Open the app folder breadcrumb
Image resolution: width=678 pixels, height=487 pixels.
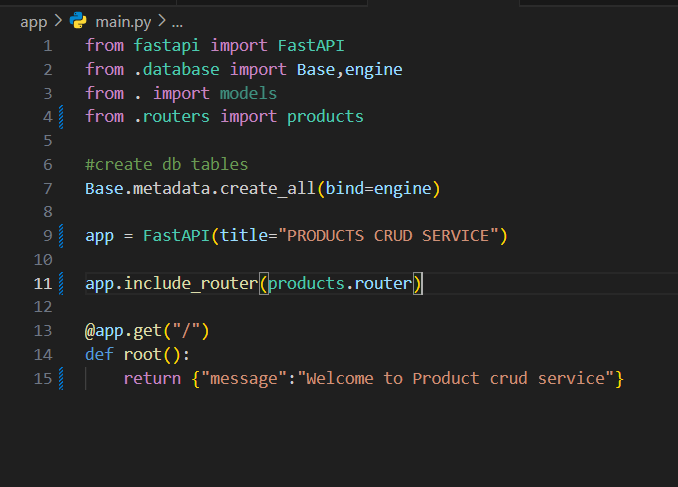[33, 21]
